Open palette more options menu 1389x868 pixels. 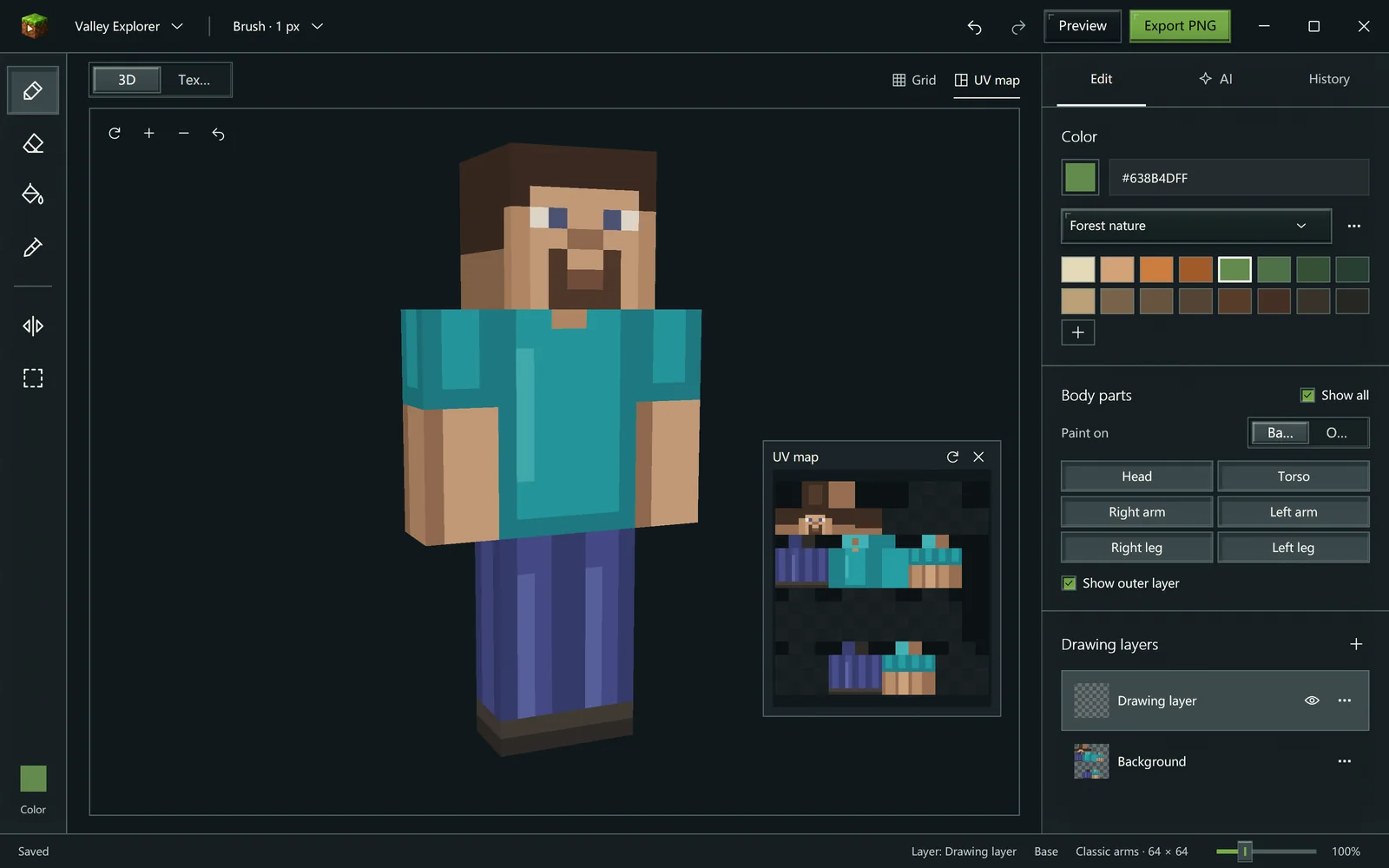pos(1354,226)
